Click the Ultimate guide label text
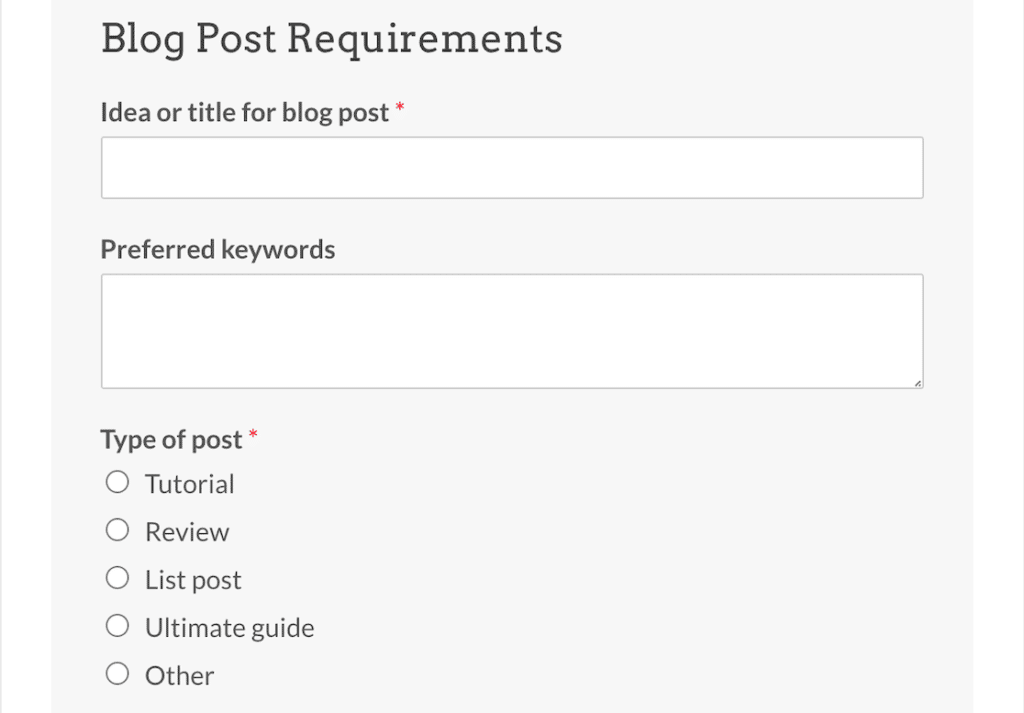Viewport: 1024px width, 713px height. pyautogui.click(x=229, y=627)
